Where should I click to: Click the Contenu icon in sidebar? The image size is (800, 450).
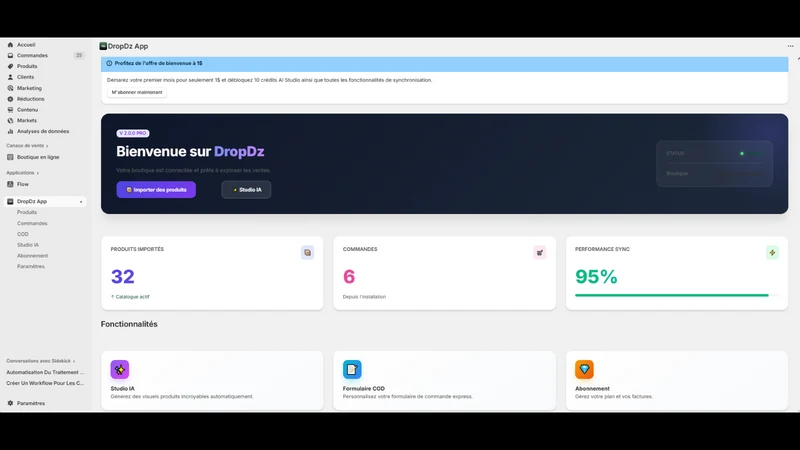[x=10, y=110]
